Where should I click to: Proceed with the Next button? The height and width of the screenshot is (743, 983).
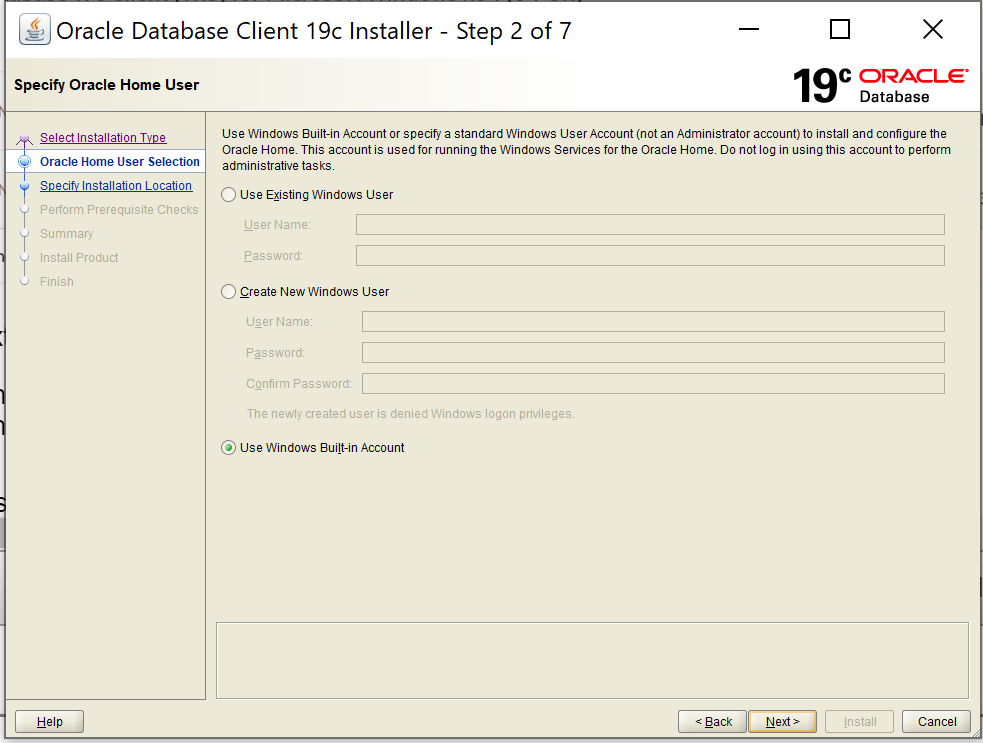point(782,721)
